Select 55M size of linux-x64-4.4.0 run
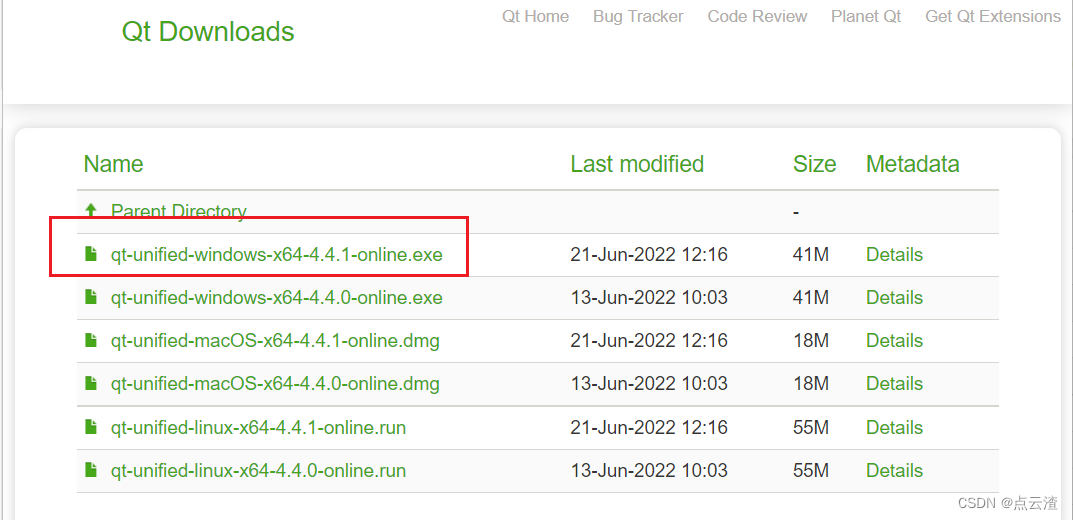The height and width of the screenshot is (520, 1073). (x=811, y=471)
